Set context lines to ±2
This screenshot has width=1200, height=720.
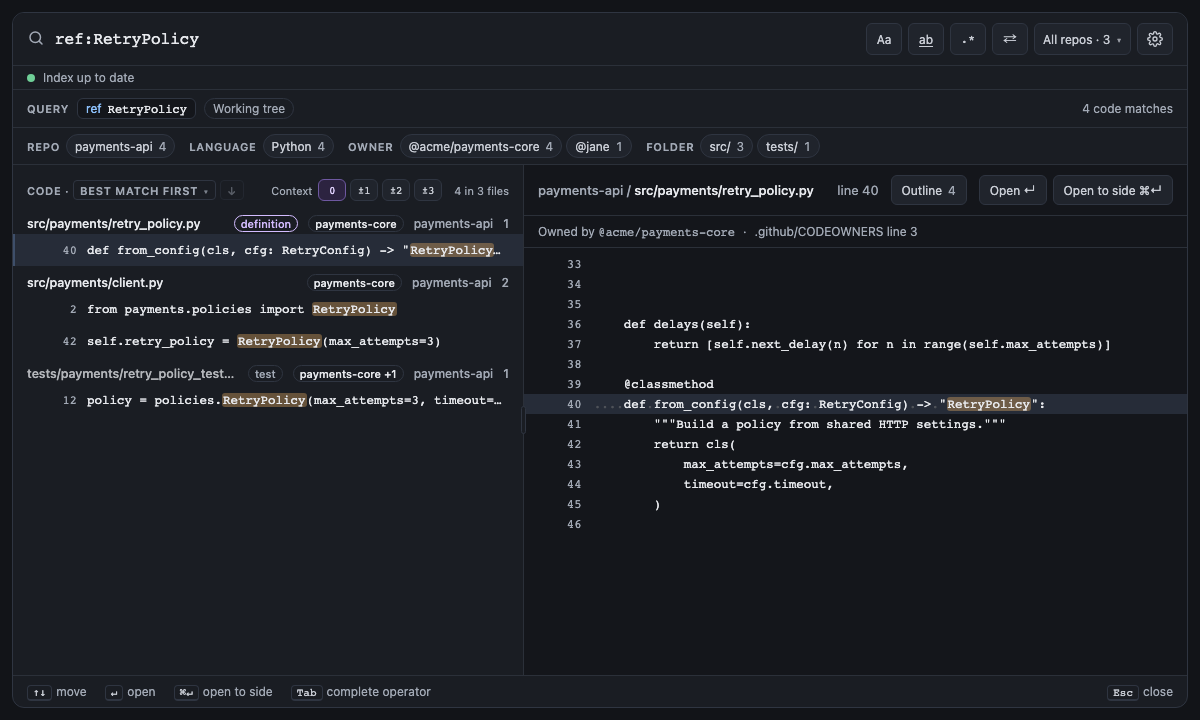coord(396,191)
